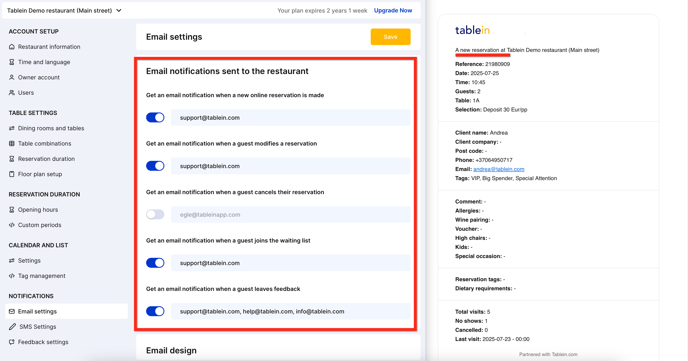This screenshot has width=688, height=361.
Task: Save the email settings
Action: [x=391, y=37]
